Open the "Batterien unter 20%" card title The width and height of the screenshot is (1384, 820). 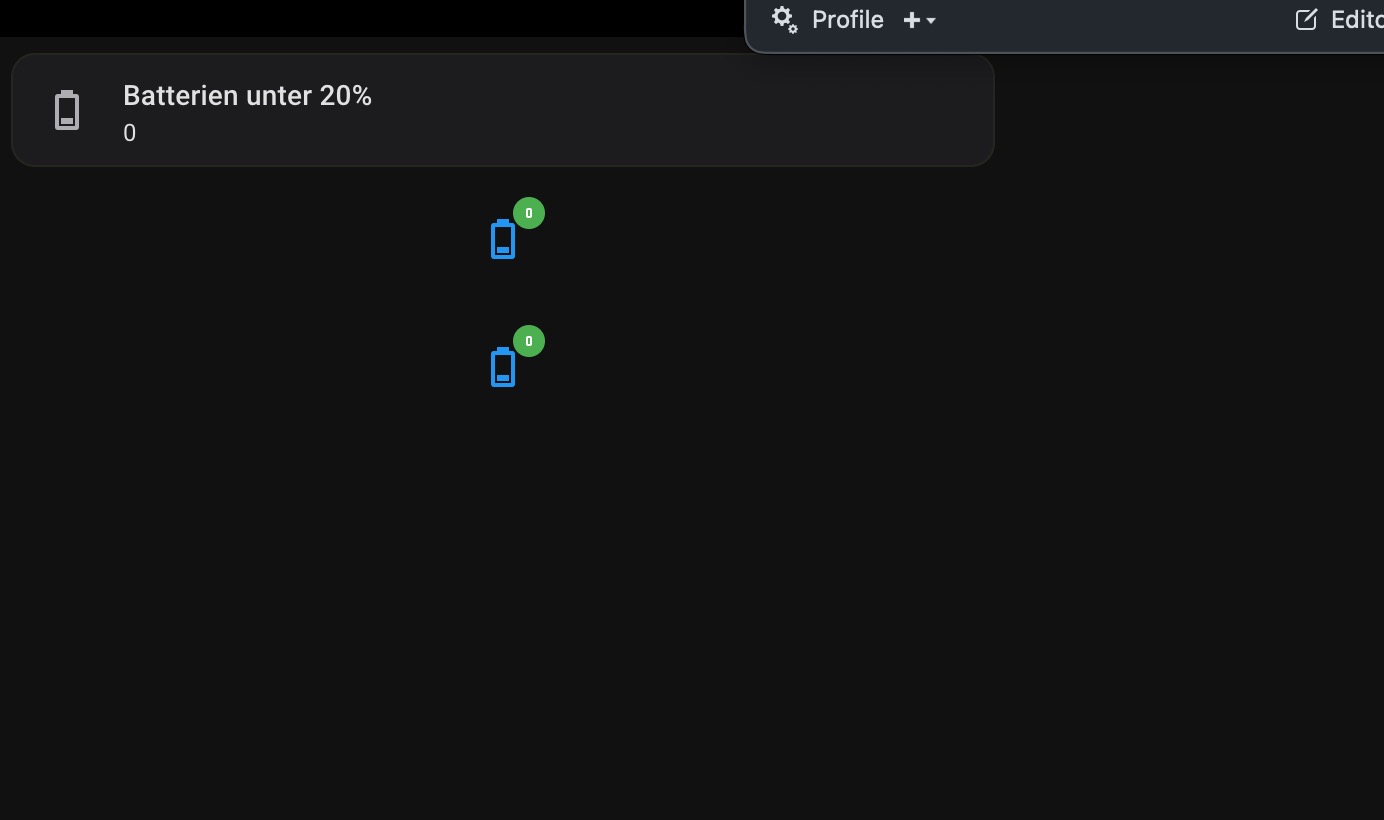click(247, 96)
